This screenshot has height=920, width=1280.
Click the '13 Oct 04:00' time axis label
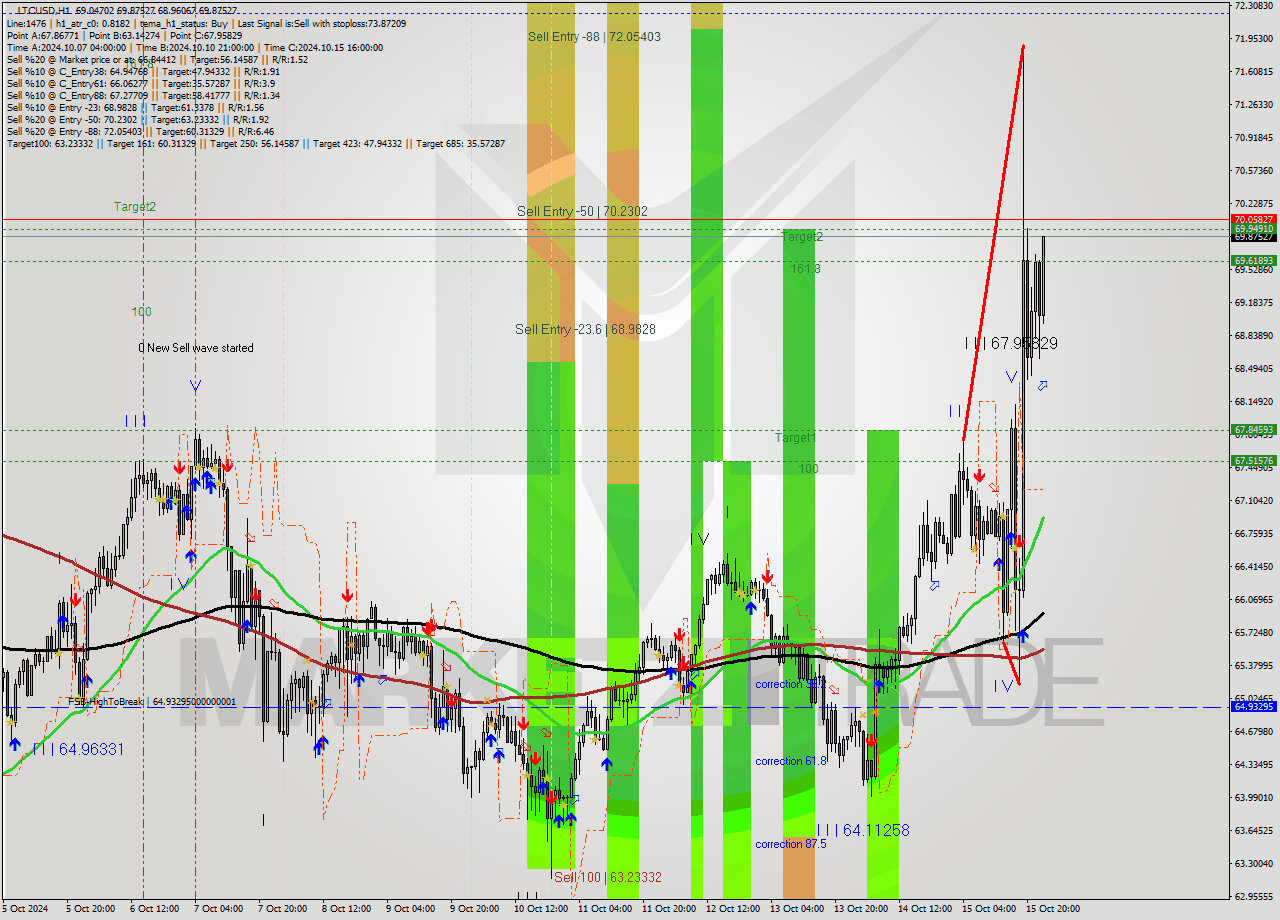coord(796,909)
